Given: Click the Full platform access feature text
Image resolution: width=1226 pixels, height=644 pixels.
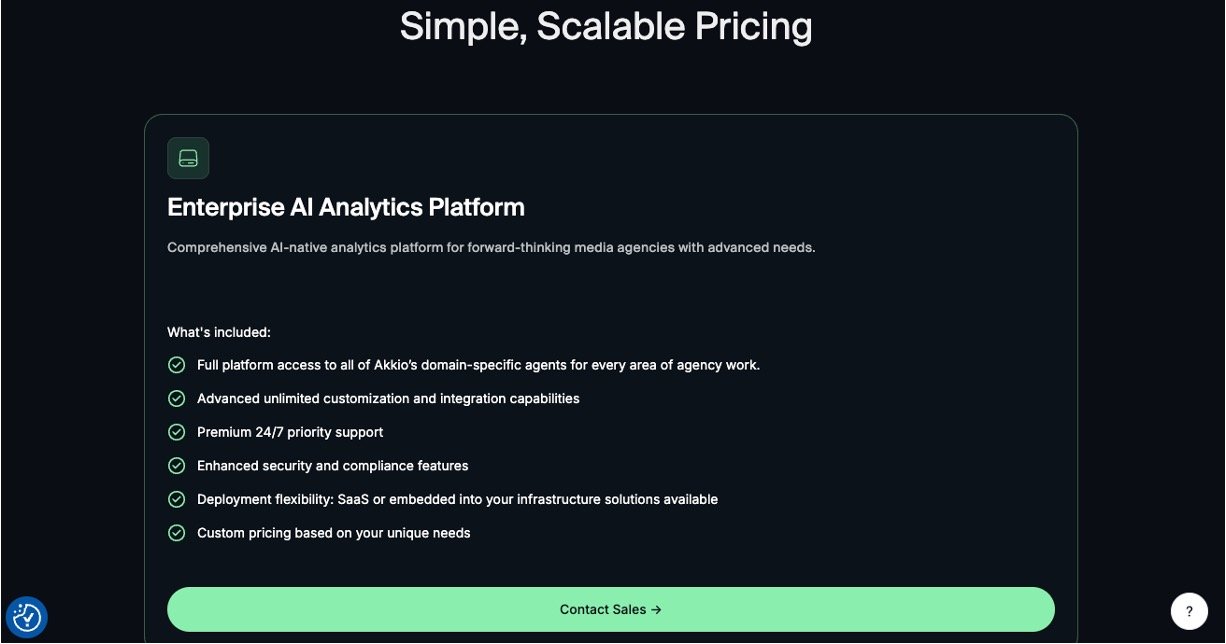Looking at the screenshot, I should [478, 365].
